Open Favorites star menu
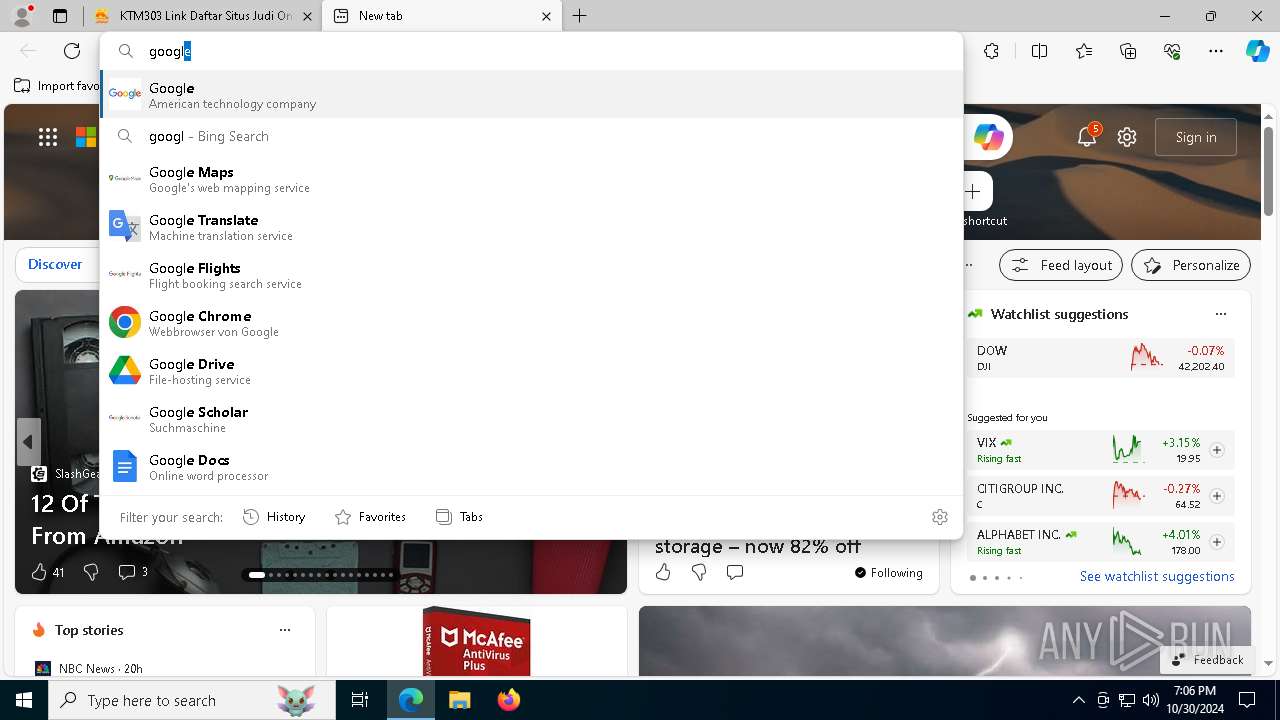The width and height of the screenshot is (1280, 720). pyautogui.click(x=1084, y=51)
